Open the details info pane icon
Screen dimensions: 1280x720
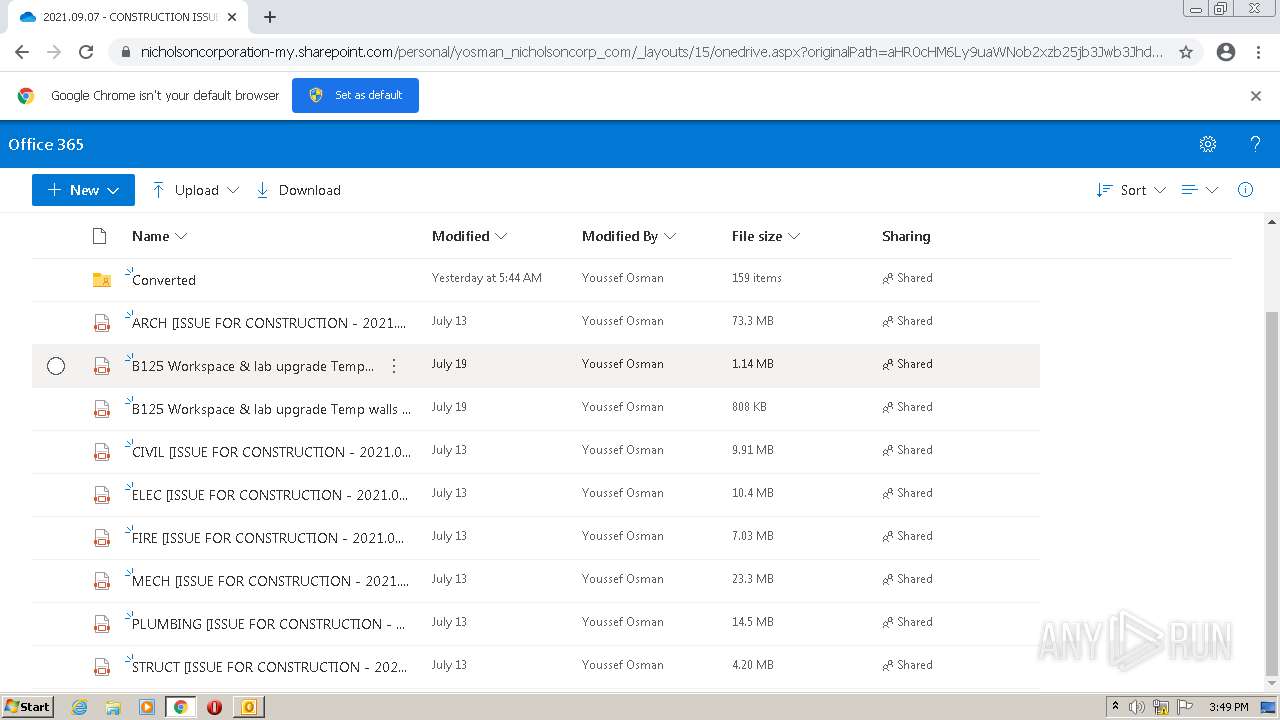point(1245,190)
